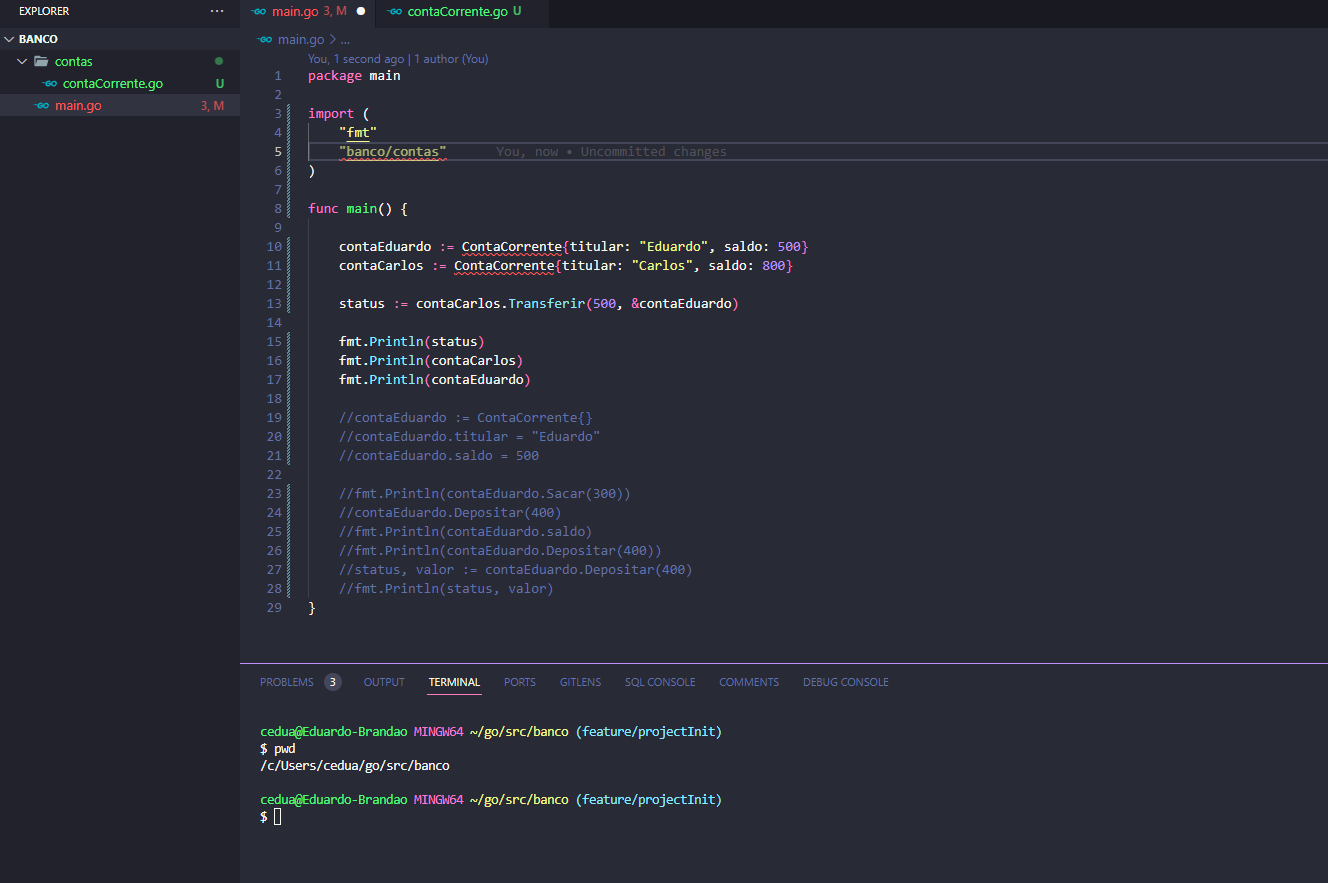This screenshot has height=883, width=1328.
Task: Click the "banco/contas" import string
Action: click(x=393, y=152)
